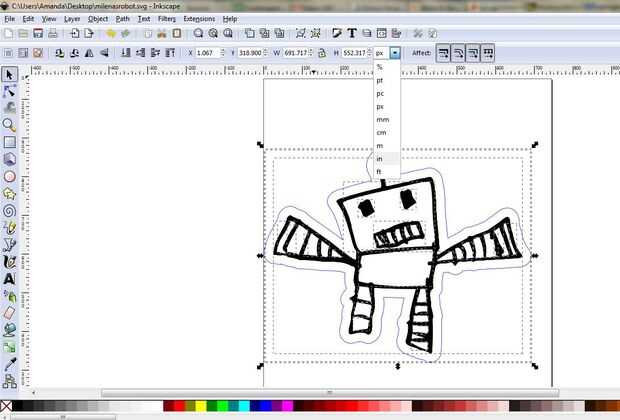620x420 pixels.
Task: Click the Duplicate object icon
Action: (250, 34)
